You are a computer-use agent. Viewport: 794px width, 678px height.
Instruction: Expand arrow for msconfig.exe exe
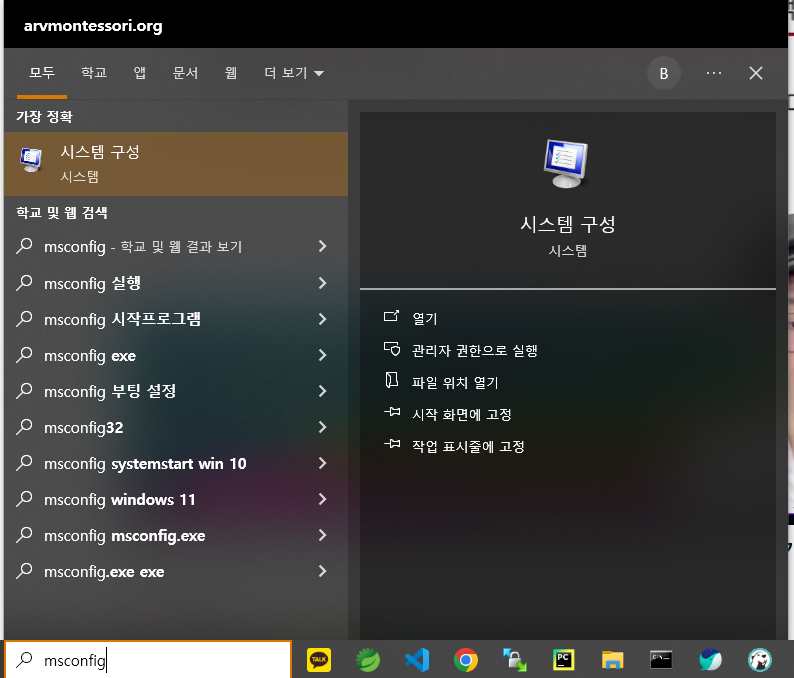click(322, 571)
